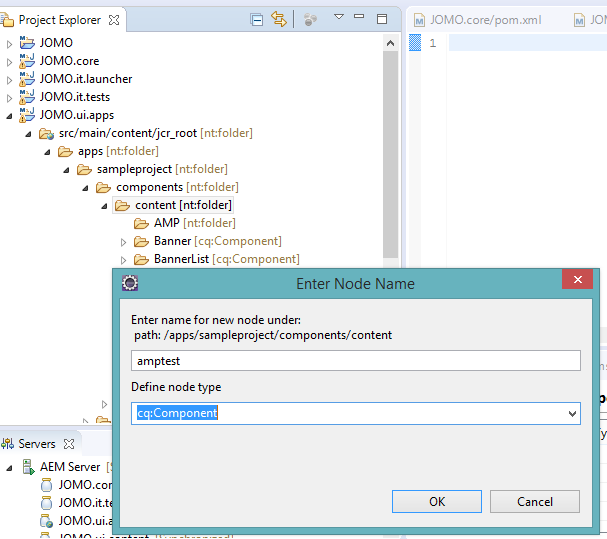Click the Enter Node Name dialog icon
The image size is (607, 539).
130,283
